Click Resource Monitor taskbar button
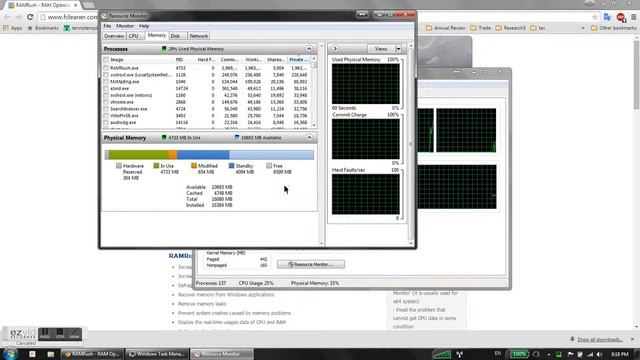This screenshot has width=640, height=360. coord(222,354)
